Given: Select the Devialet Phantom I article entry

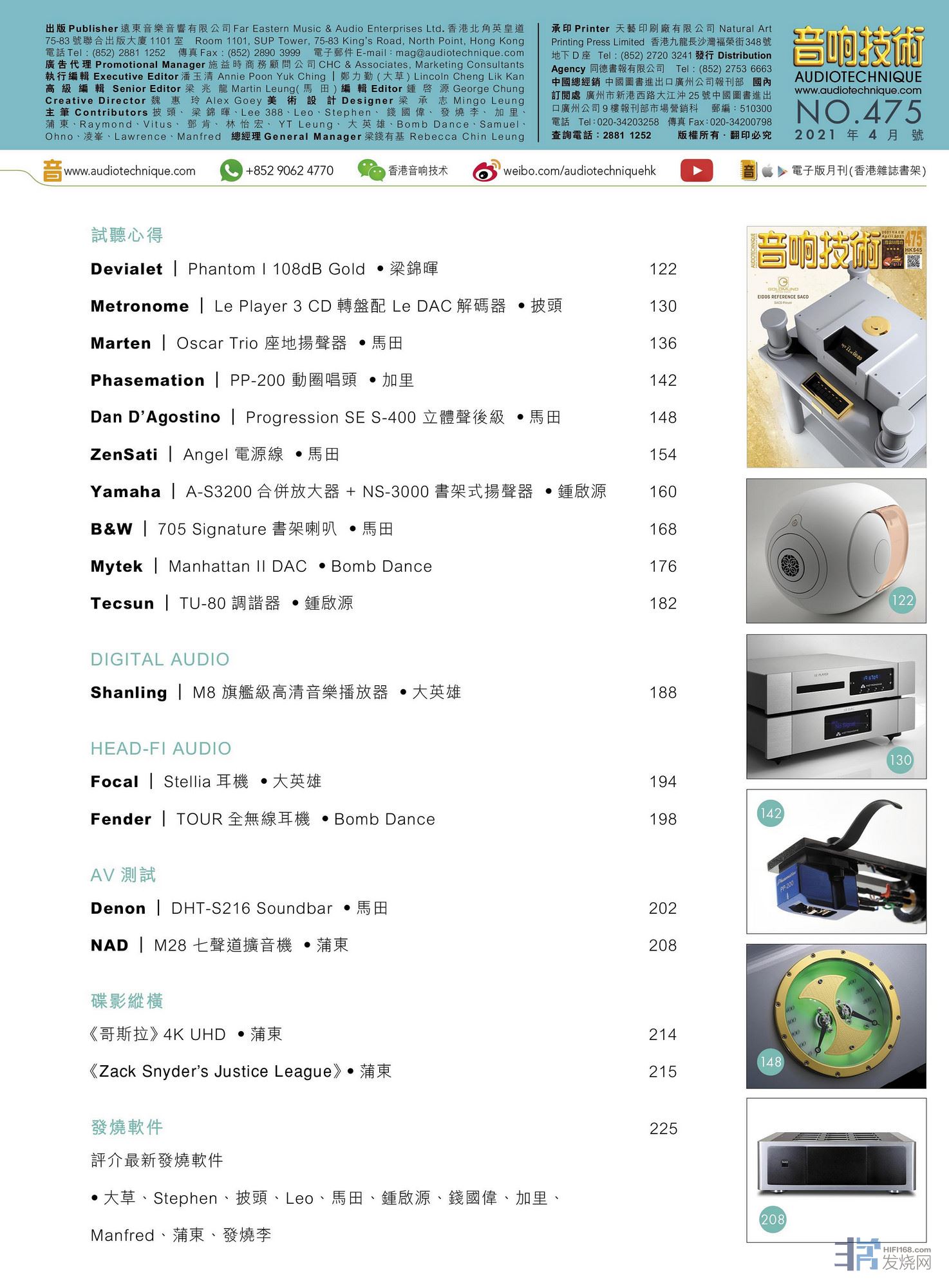Looking at the screenshot, I should coord(264,269).
